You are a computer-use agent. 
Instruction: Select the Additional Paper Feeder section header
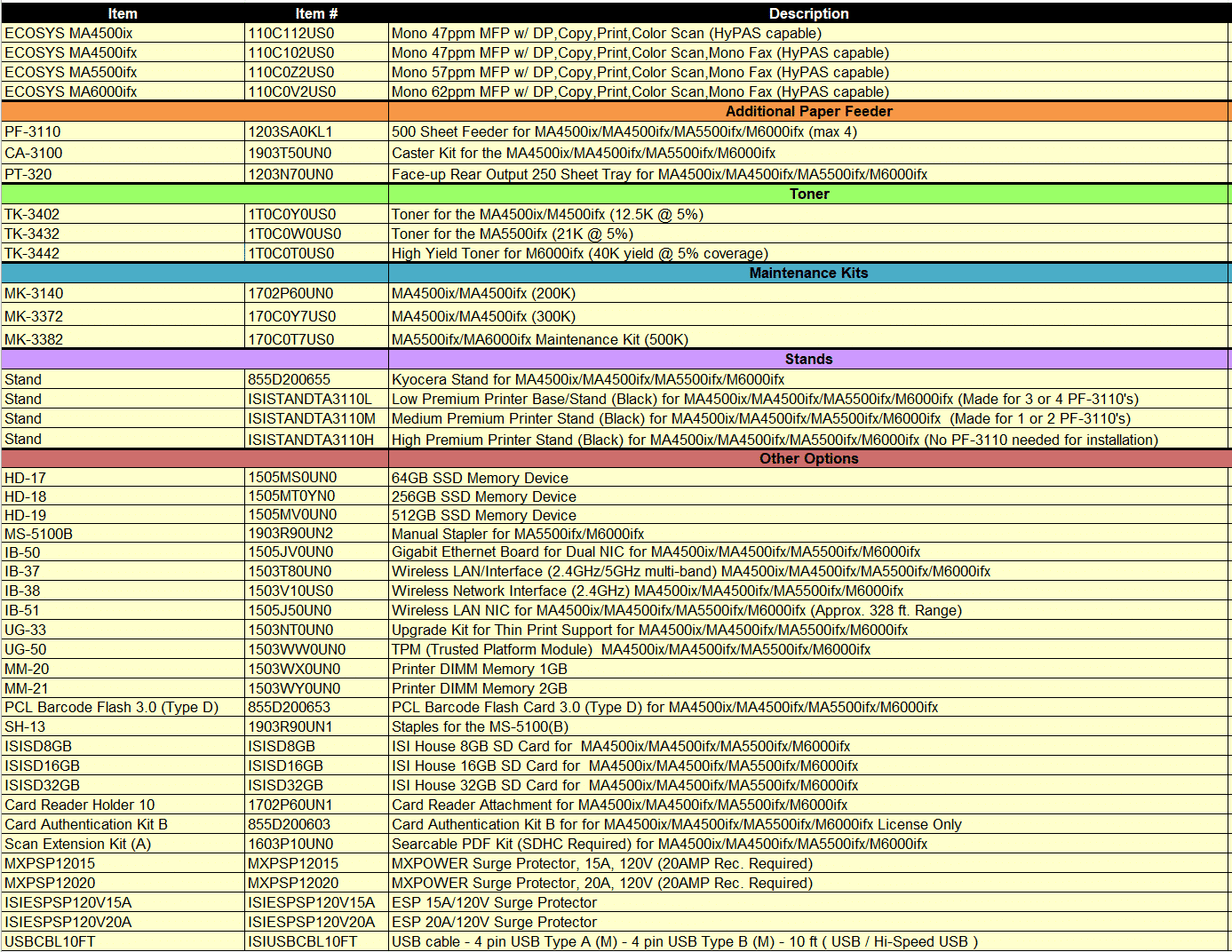pyautogui.click(x=808, y=111)
